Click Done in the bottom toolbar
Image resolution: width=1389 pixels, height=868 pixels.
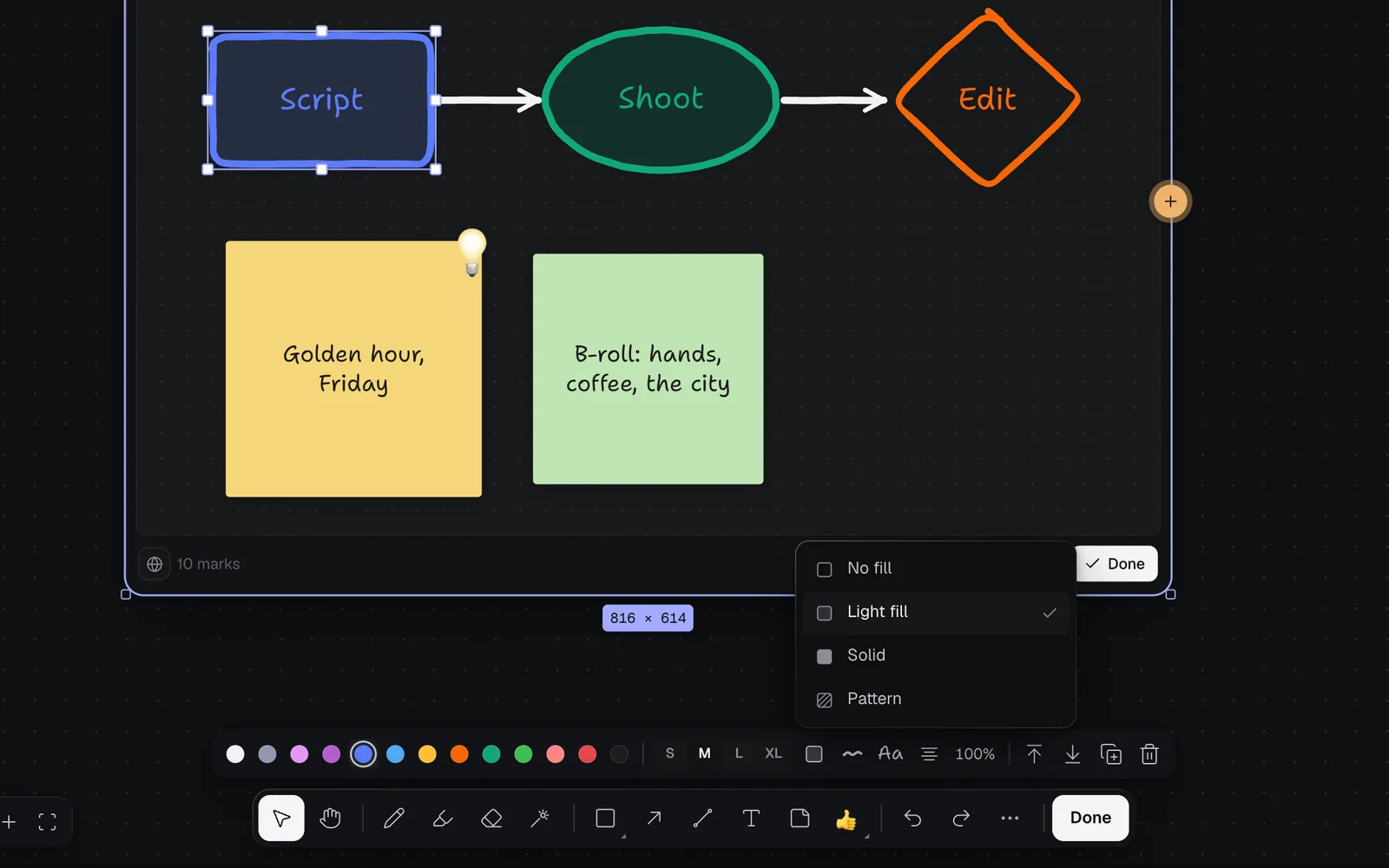[x=1090, y=819]
